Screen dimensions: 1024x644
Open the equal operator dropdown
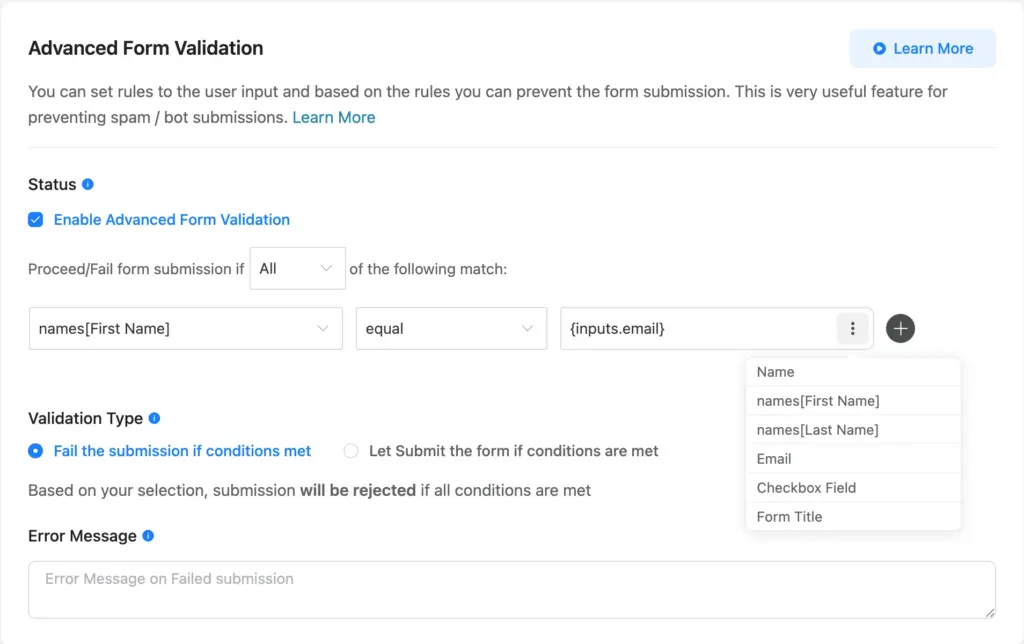pos(450,328)
